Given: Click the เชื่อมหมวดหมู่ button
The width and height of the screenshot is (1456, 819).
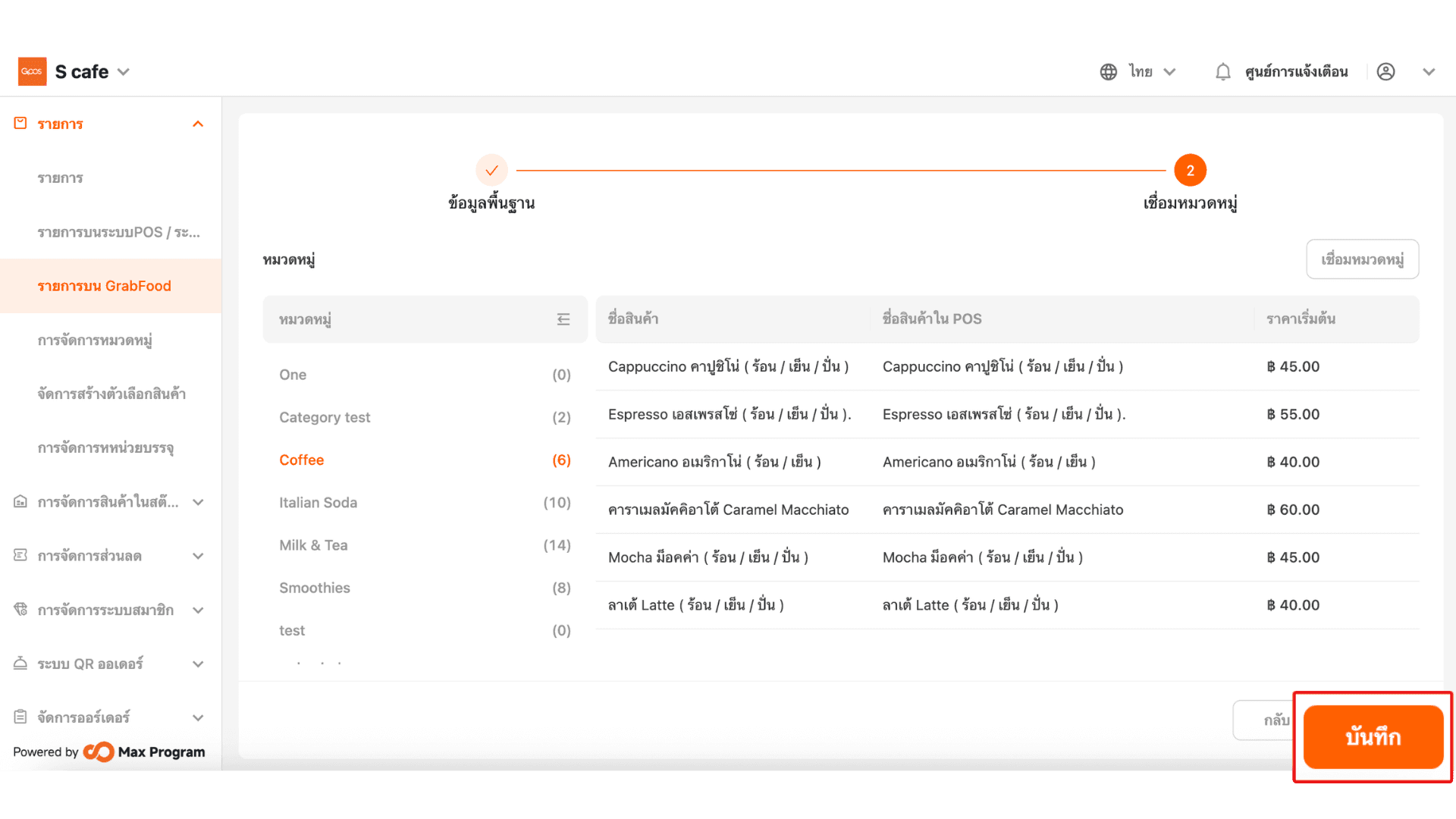Looking at the screenshot, I should [1362, 260].
